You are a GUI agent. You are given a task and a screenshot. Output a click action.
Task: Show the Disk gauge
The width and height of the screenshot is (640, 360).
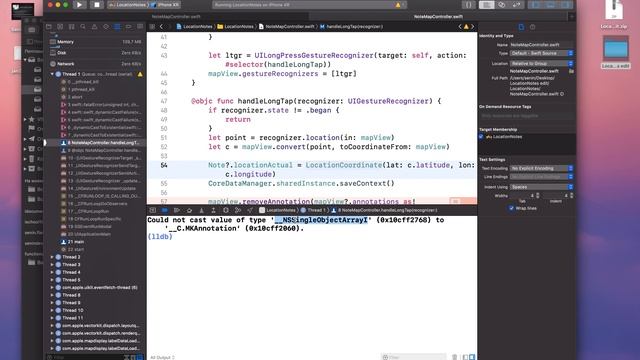click(x=95, y=53)
